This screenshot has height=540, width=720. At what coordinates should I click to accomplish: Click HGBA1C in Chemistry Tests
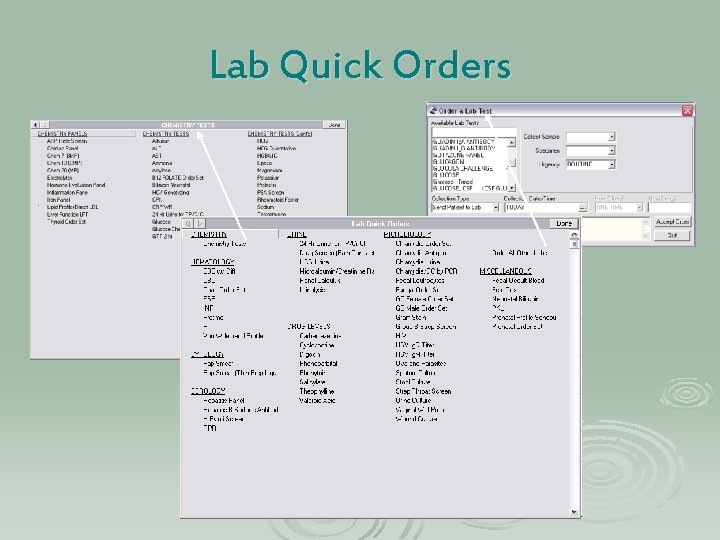pyautogui.click(x=267, y=156)
